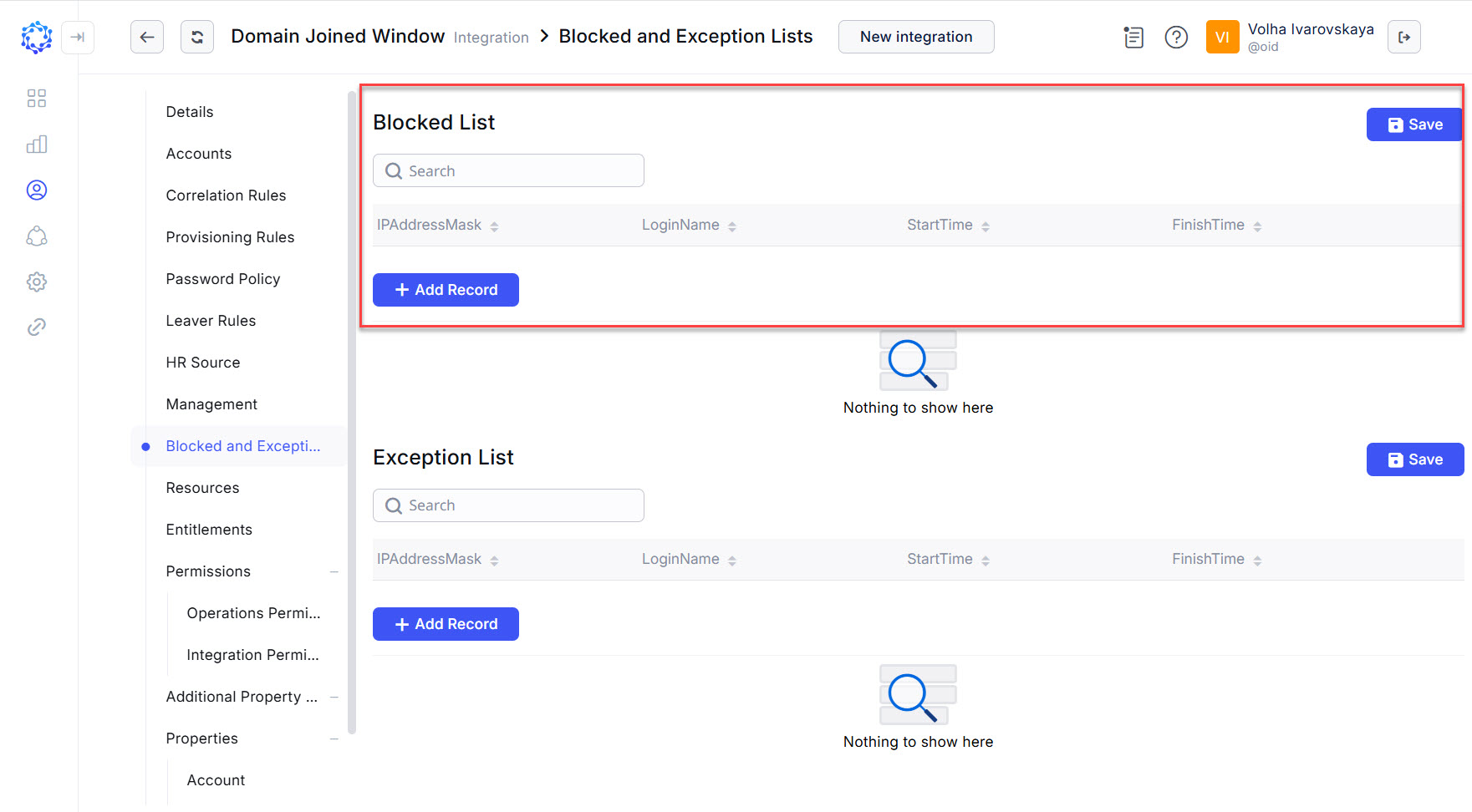This screenshot has height=812, width=1472.
Task: Open the Password Policy section
Action: pyautogui.click(x=223, y=278)
